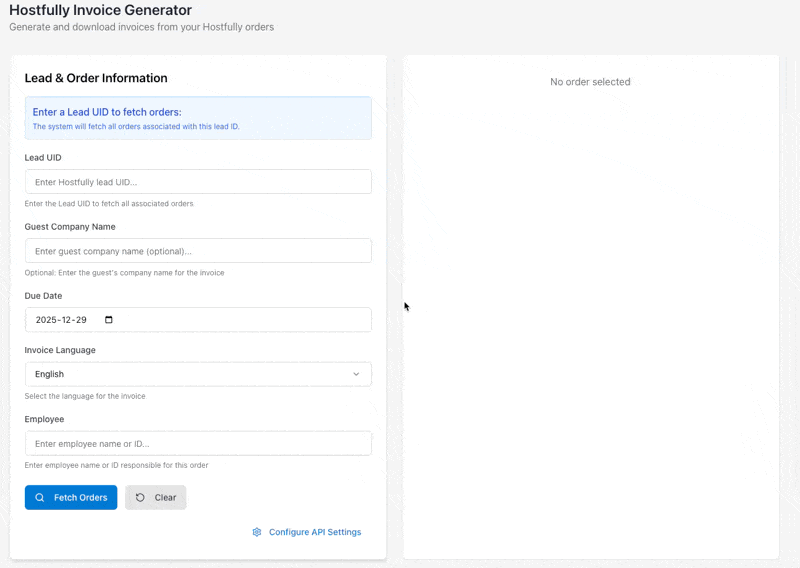800x568 pixels.
Task: Click hint 'Enter the Lead UID to fetch all associated orders'
Action: coord(109,204)
